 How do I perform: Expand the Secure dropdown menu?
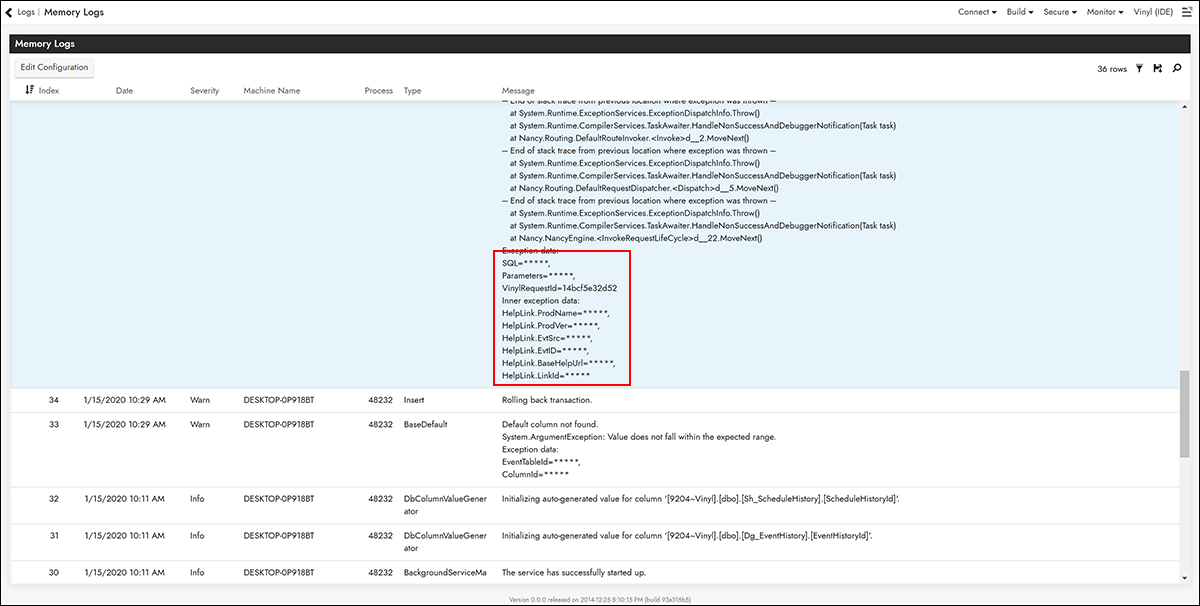[x=1059, y=12]
